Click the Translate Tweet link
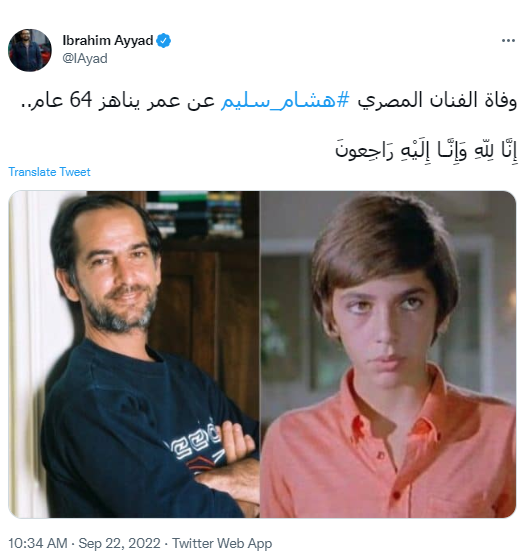The image size is (528, 552). tap(49, 172)
